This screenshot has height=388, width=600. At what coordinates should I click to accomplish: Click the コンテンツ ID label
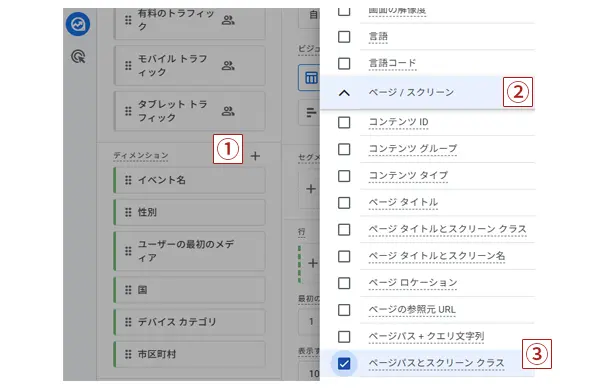point(398,122)
